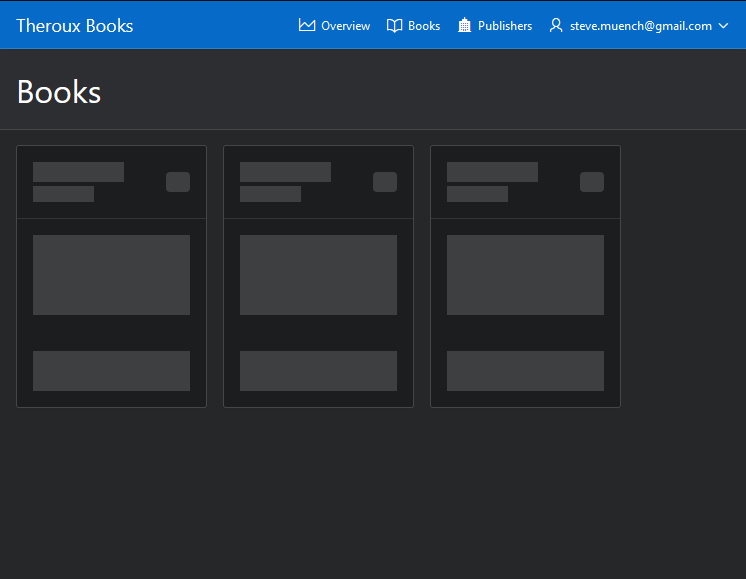Click the user profile silhouette icon
The height and width of the screenshot is (579, 746).
tap(556, 25)
